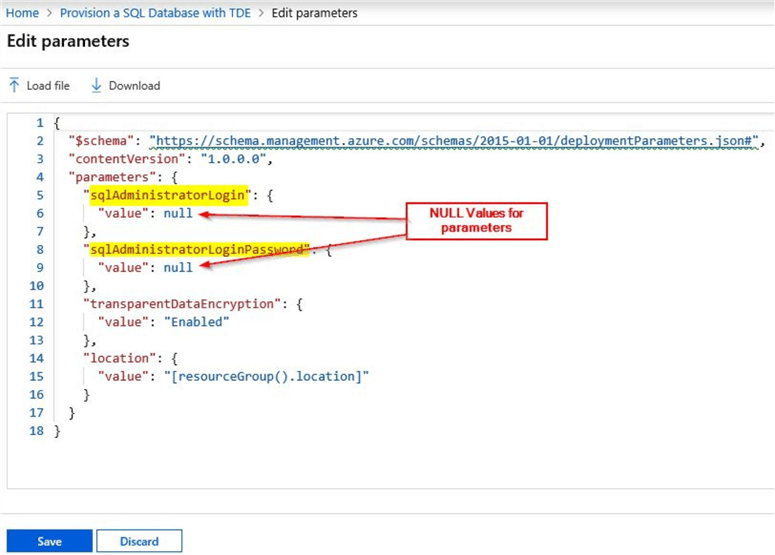Image resolution: width=775 pixels, height=555 pixels.
Task: Discard the parameter changes
Action: 139,541
